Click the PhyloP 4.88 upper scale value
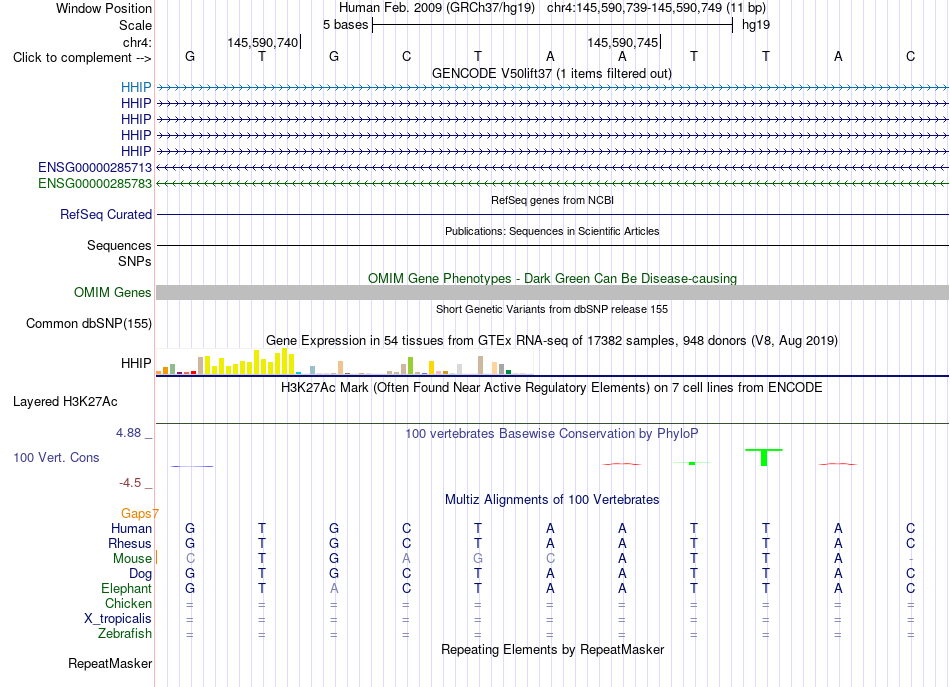 click(128, 433)
